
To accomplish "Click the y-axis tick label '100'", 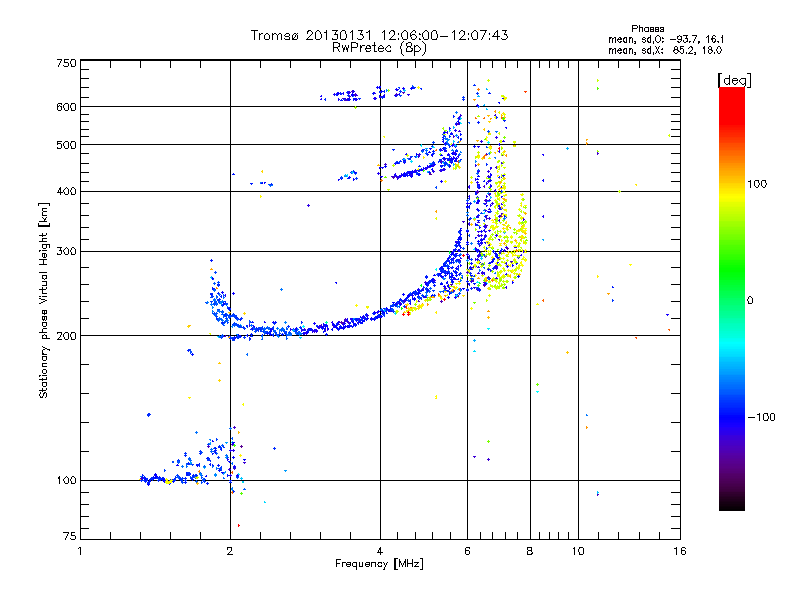I will click(66, 480).
